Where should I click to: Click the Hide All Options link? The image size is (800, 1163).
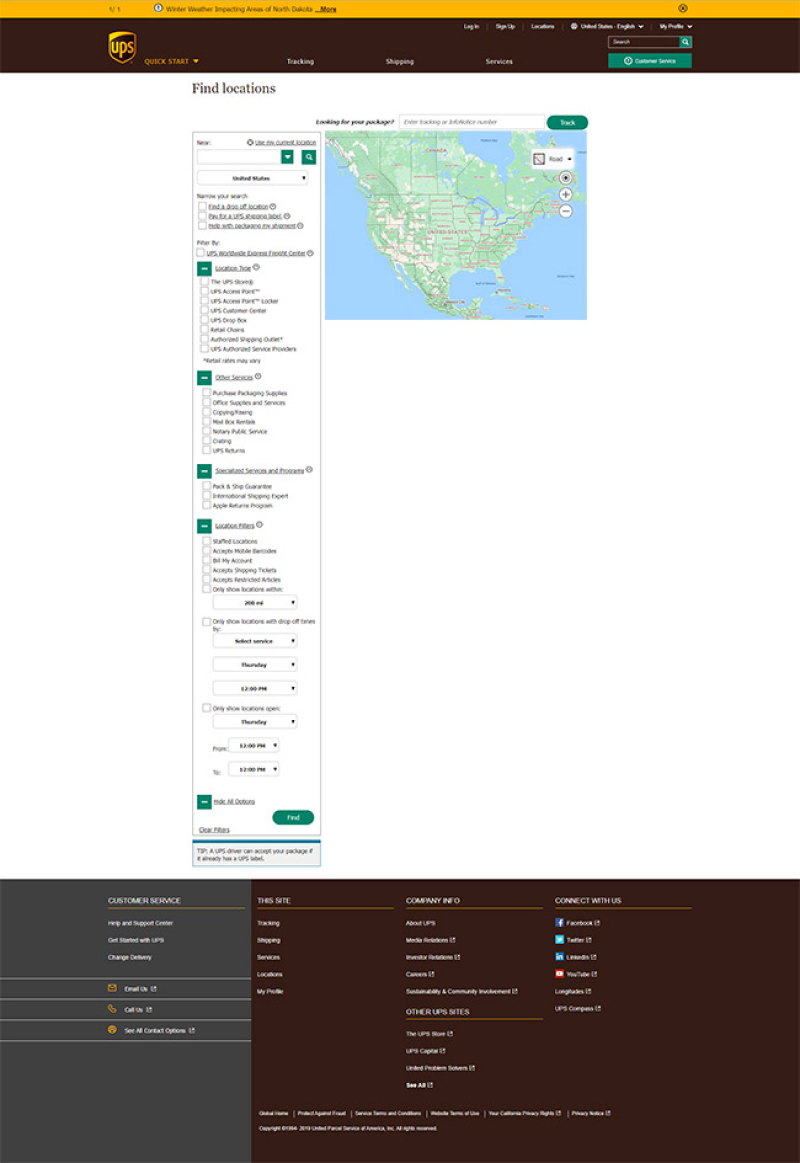(x=234, y=802)
